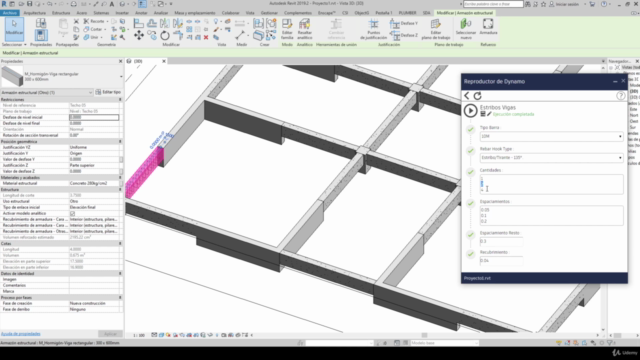640x360 pixels.
Task: Click the Recubrimiento input field
Action: [501, 260]
